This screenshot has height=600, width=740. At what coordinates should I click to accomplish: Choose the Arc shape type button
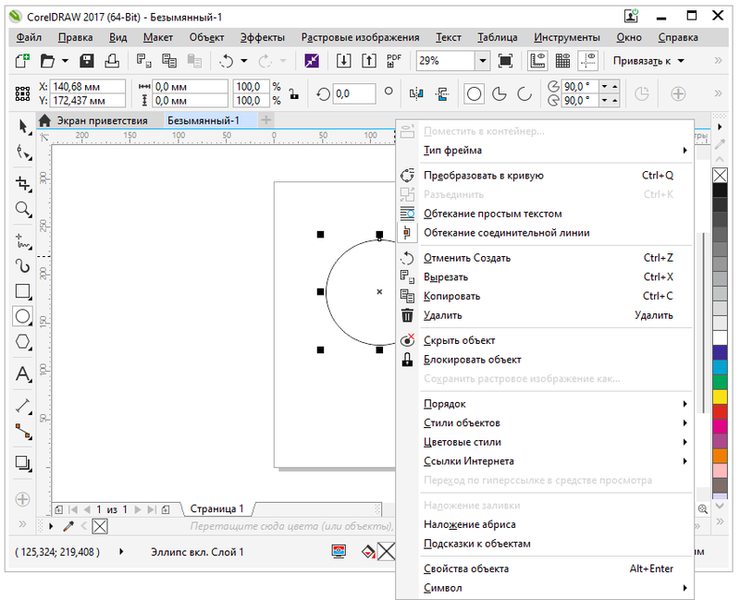[524, 94]
